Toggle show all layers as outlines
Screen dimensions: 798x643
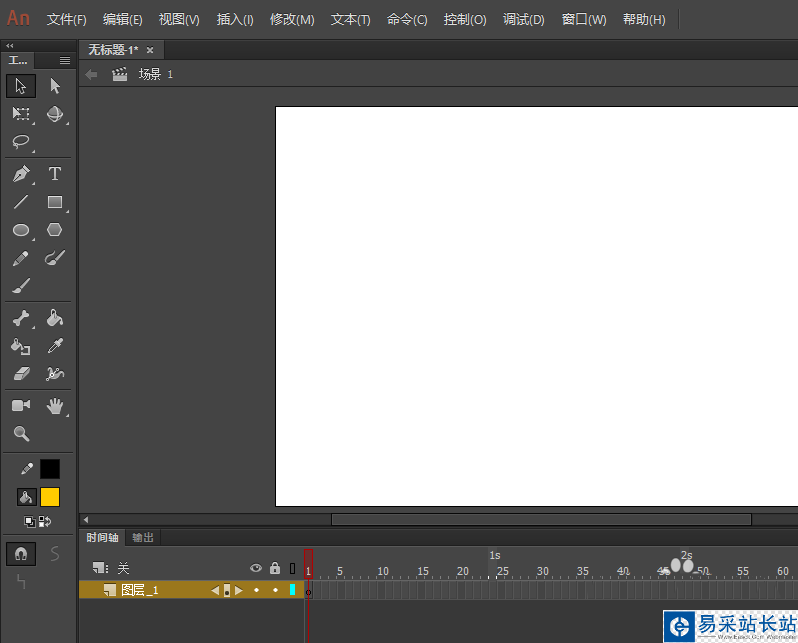[x=293, y=568]
